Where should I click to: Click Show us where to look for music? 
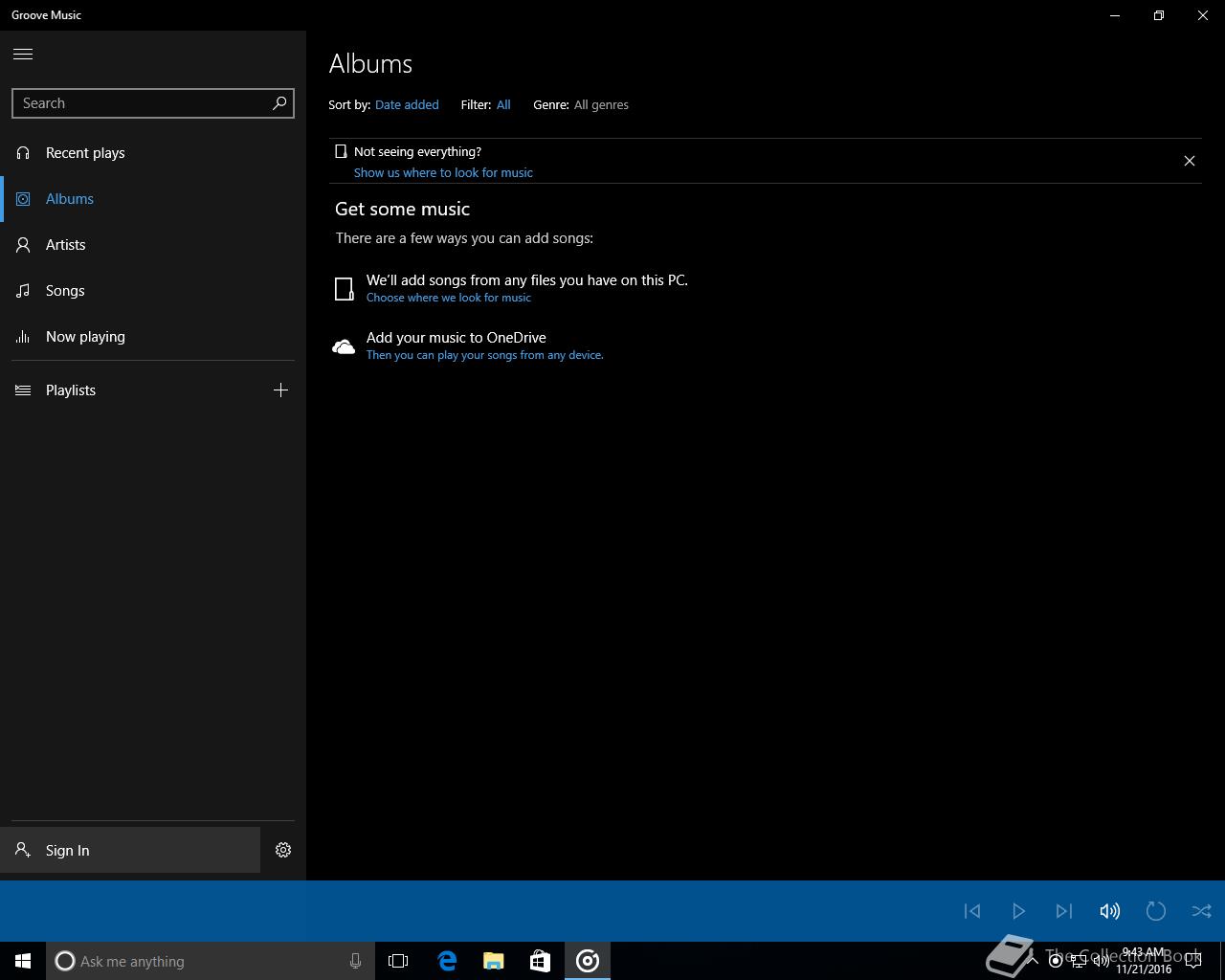coord(443,173)
